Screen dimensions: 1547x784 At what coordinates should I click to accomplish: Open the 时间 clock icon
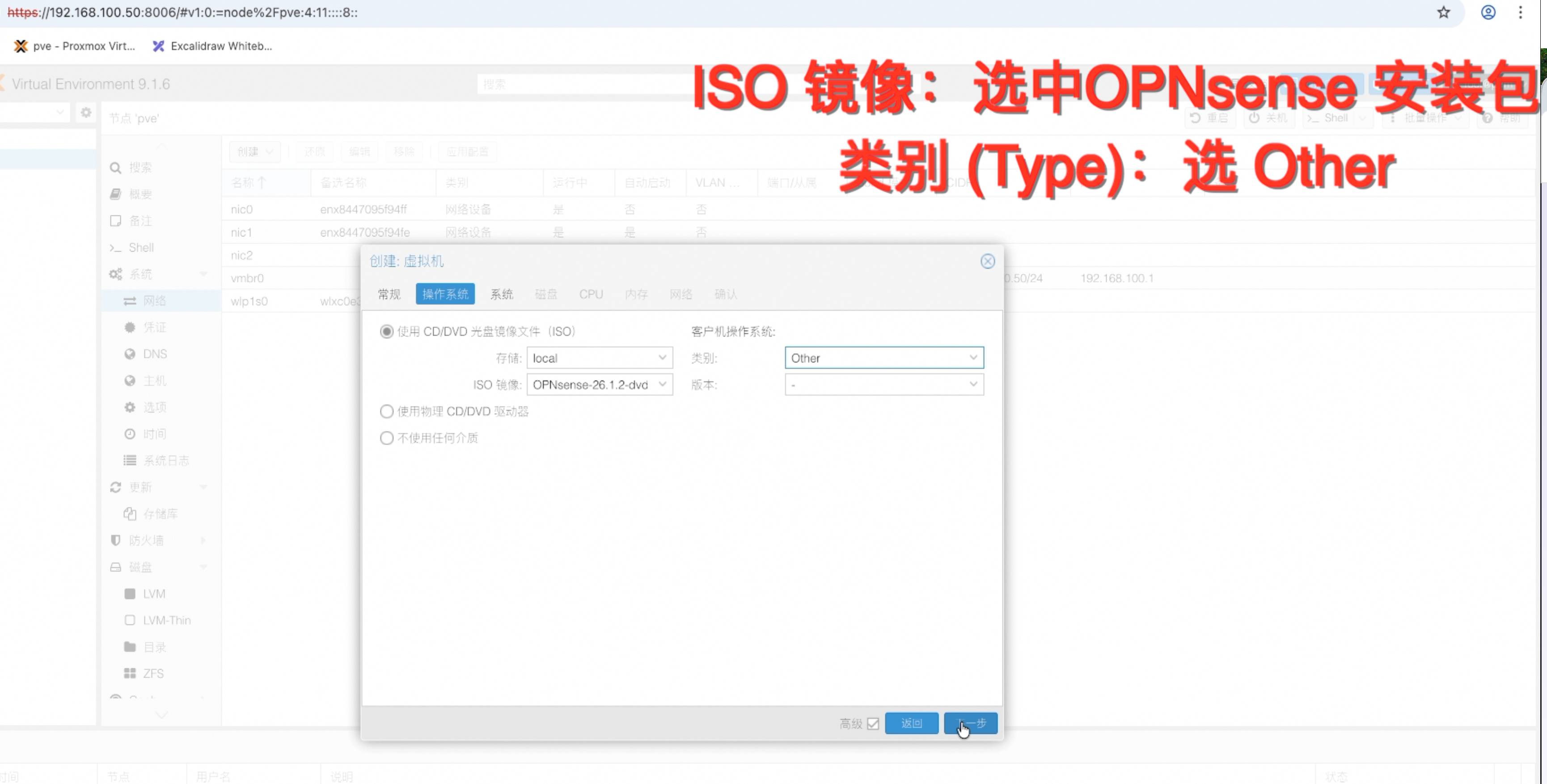130,434
